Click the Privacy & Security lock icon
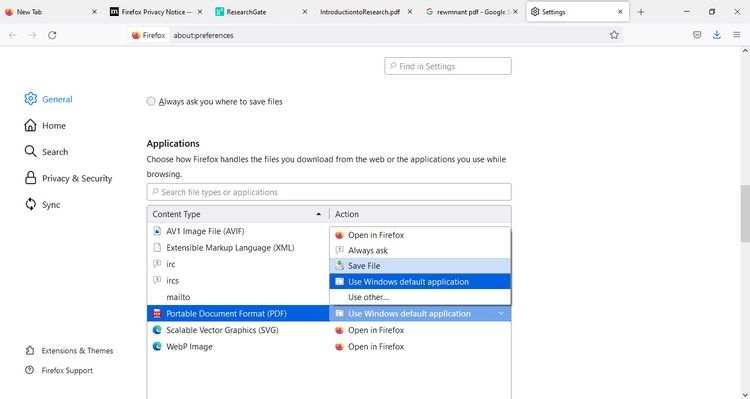 pos(31,178)
